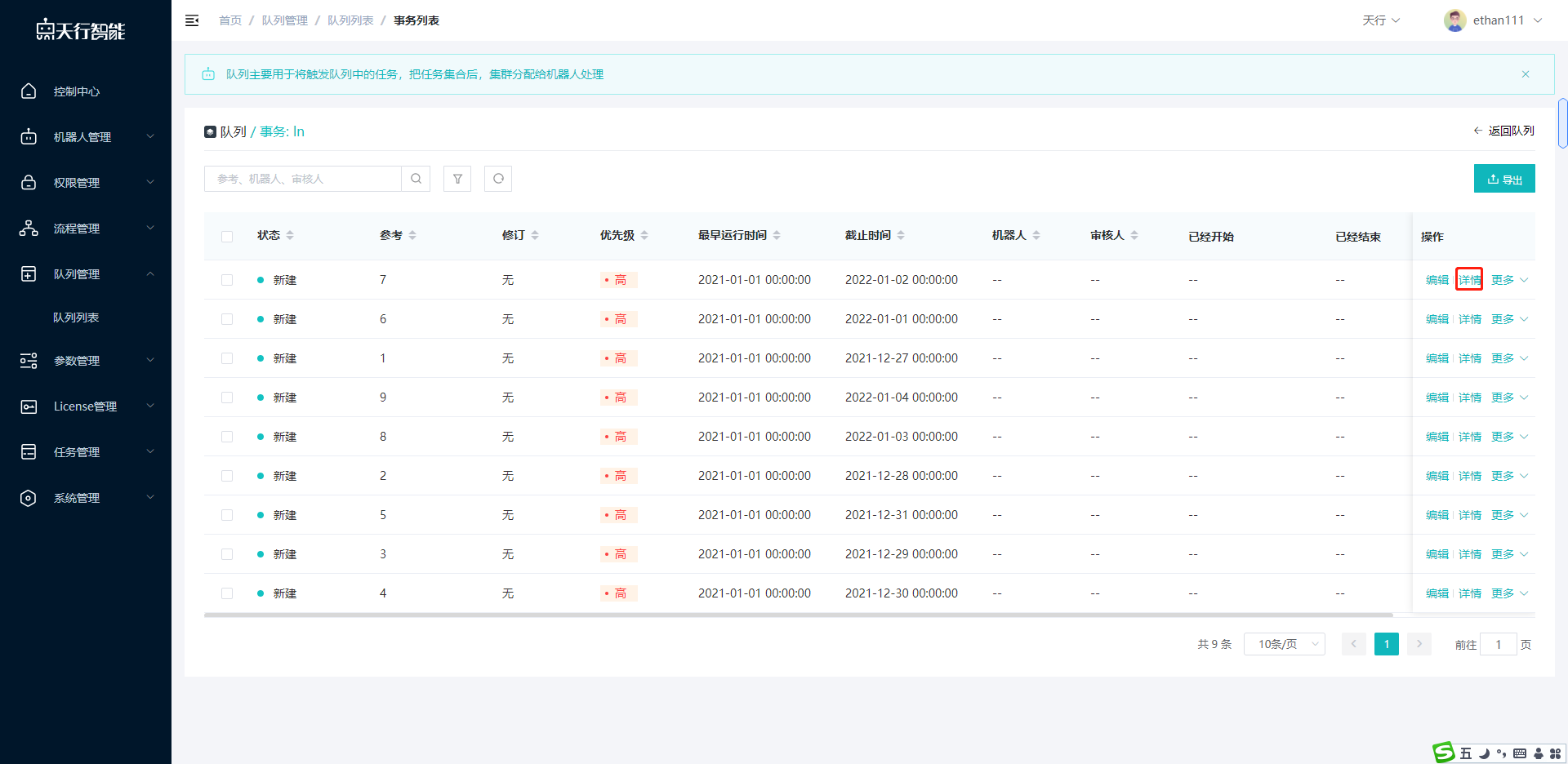The width and height of the screenshot is (1568, 764).
Task: Click the ethan111 user avatar
Action: pyautogui.click(x=1454, y=20)
